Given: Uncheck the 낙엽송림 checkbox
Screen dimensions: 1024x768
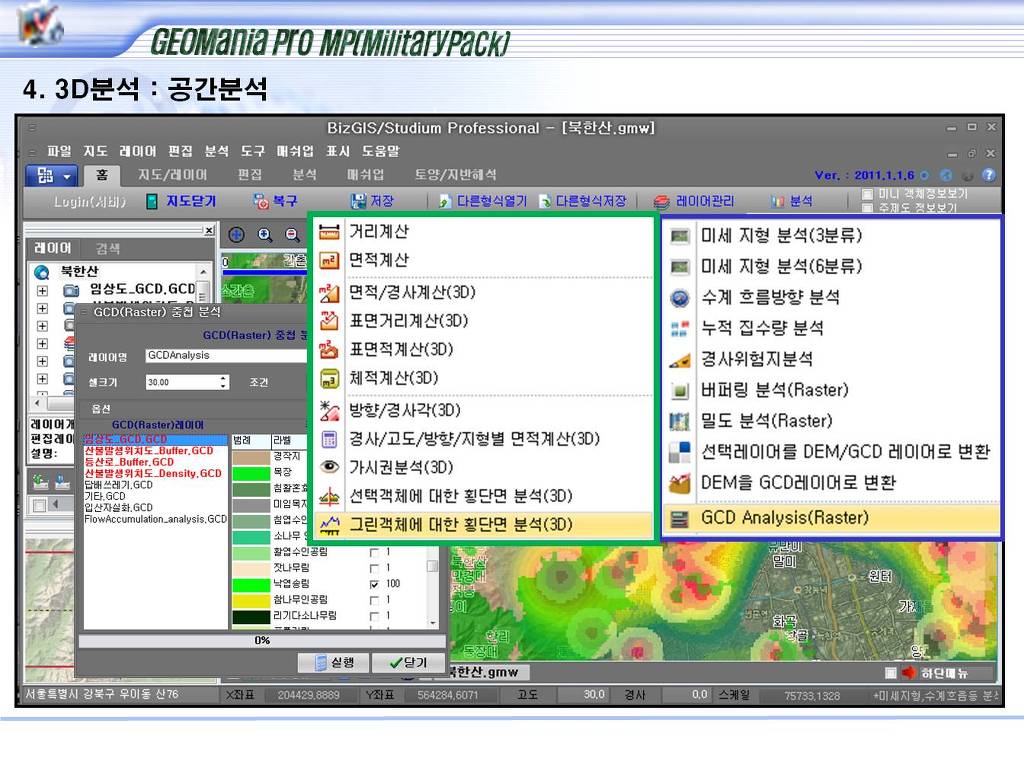Looking at the screenshot, I should point(374,583).
